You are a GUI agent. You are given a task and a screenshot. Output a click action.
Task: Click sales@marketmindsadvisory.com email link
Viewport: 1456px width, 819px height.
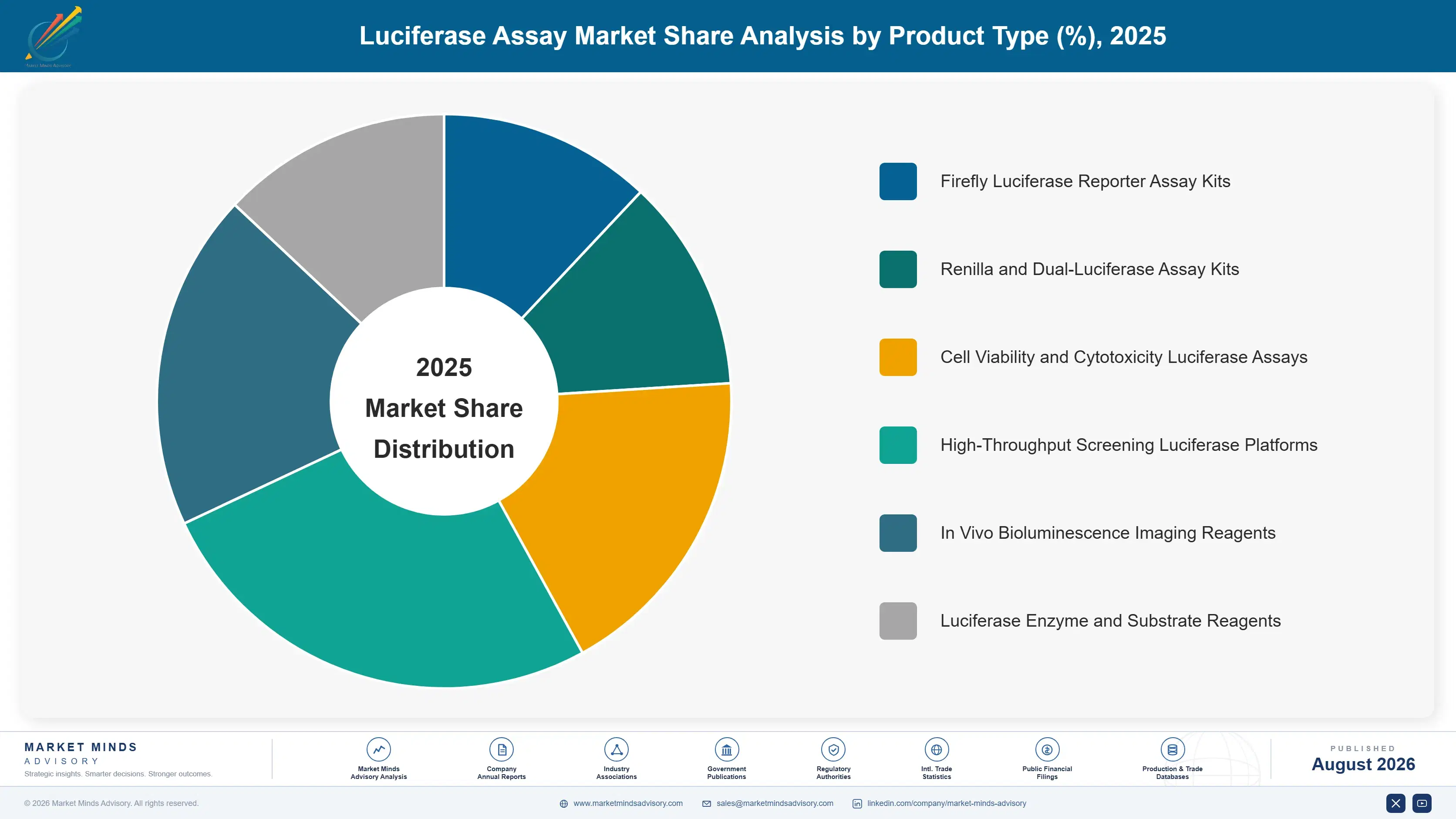775,803
